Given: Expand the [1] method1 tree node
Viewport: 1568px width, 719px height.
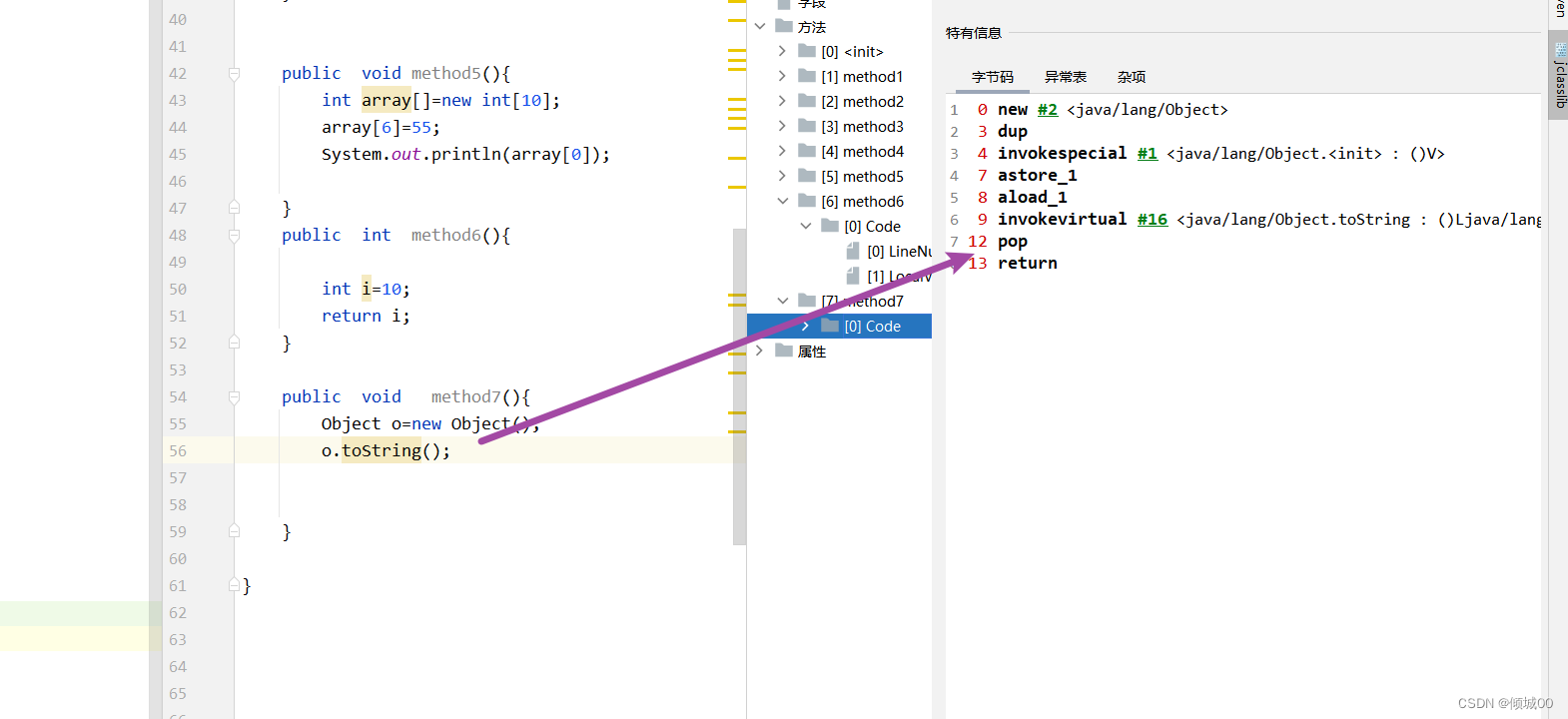Looking at the screenshot, I should [x=782, y=76].
